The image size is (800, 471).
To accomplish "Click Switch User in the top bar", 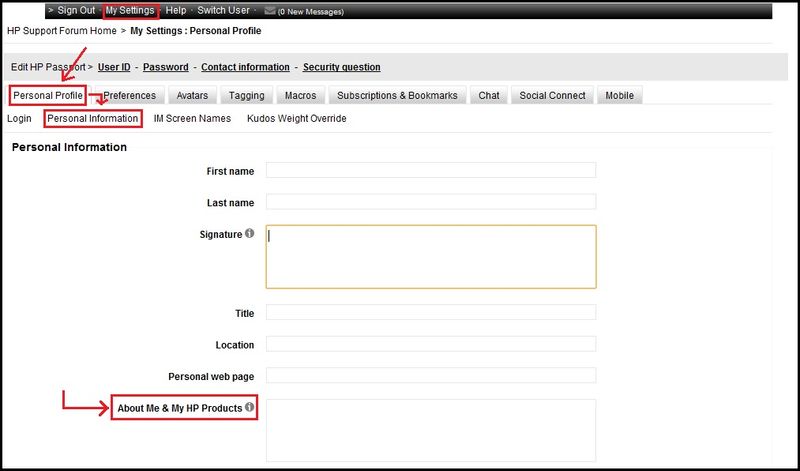I will click(223, 10).
